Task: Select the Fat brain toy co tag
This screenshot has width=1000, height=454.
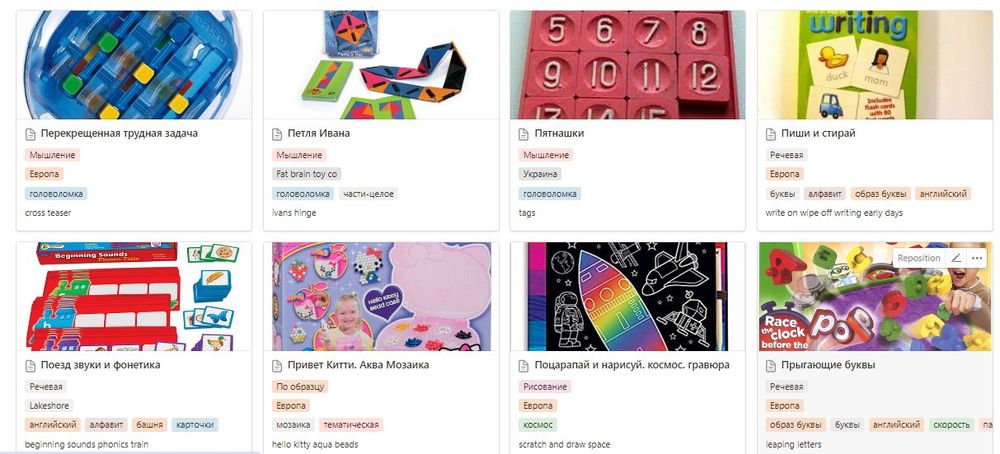Action: click(306, 174)
